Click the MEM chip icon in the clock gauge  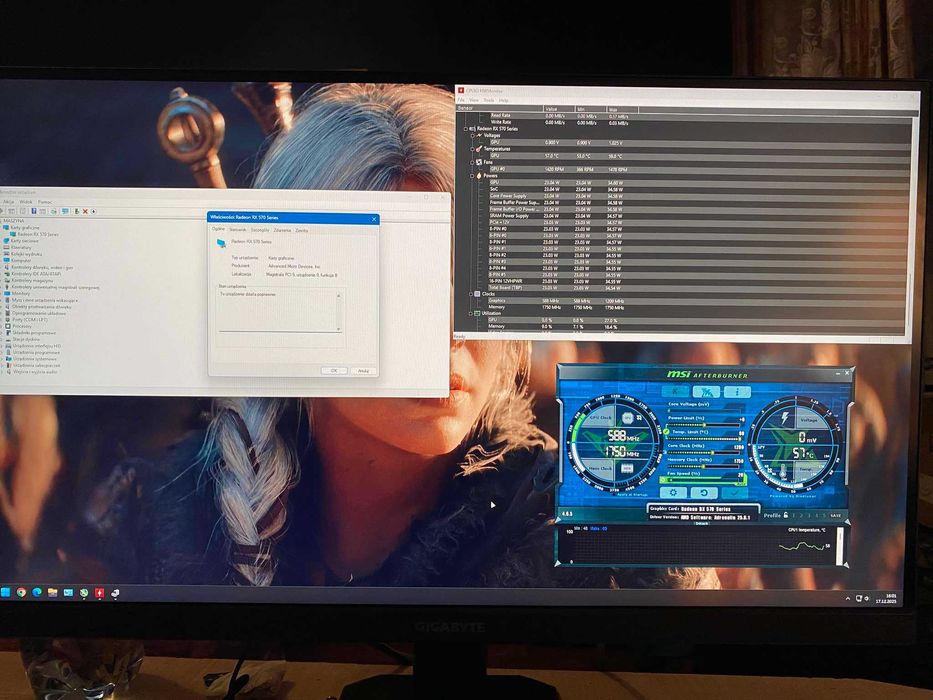(627, 468)
